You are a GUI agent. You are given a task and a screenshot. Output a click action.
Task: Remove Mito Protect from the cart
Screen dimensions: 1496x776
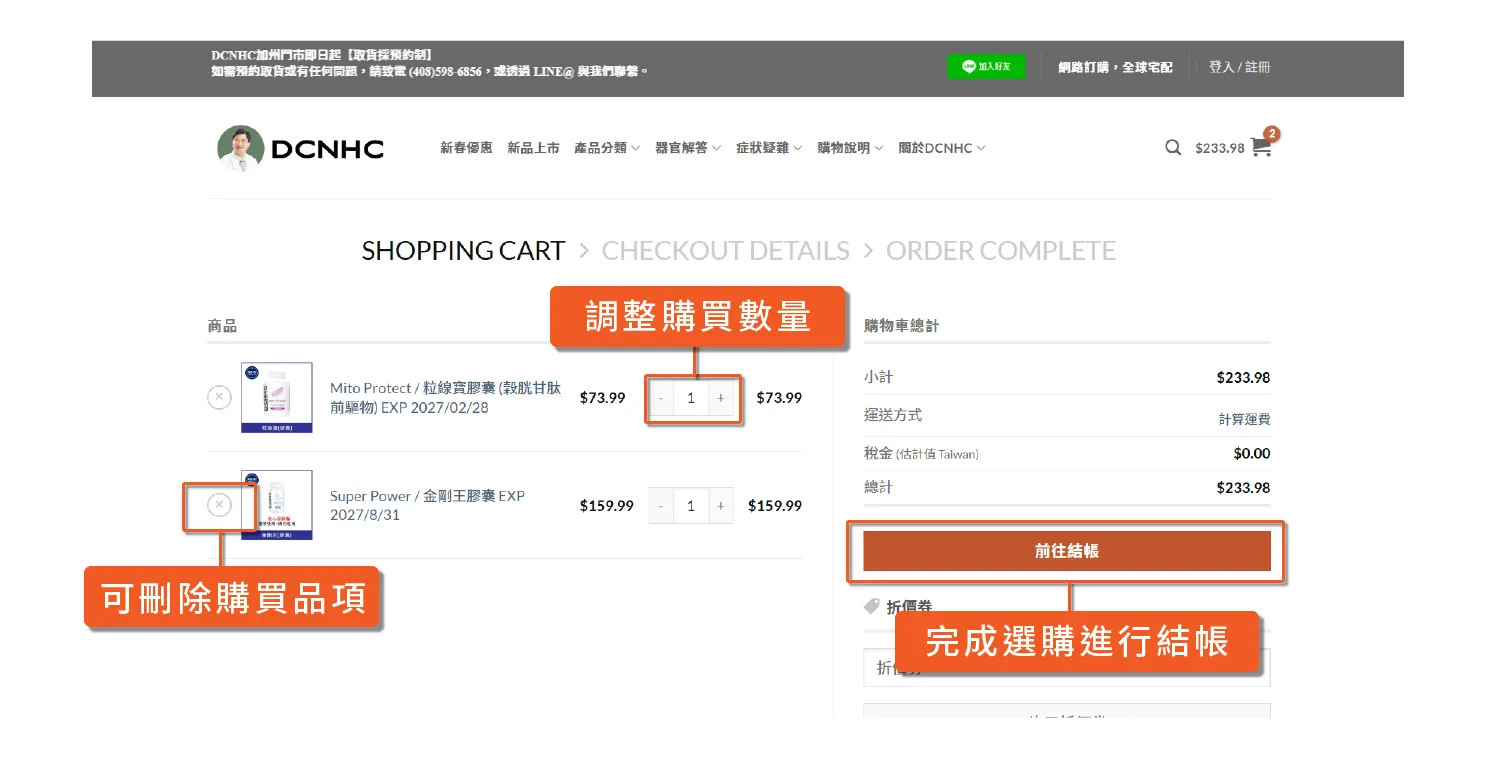(219, 397)
